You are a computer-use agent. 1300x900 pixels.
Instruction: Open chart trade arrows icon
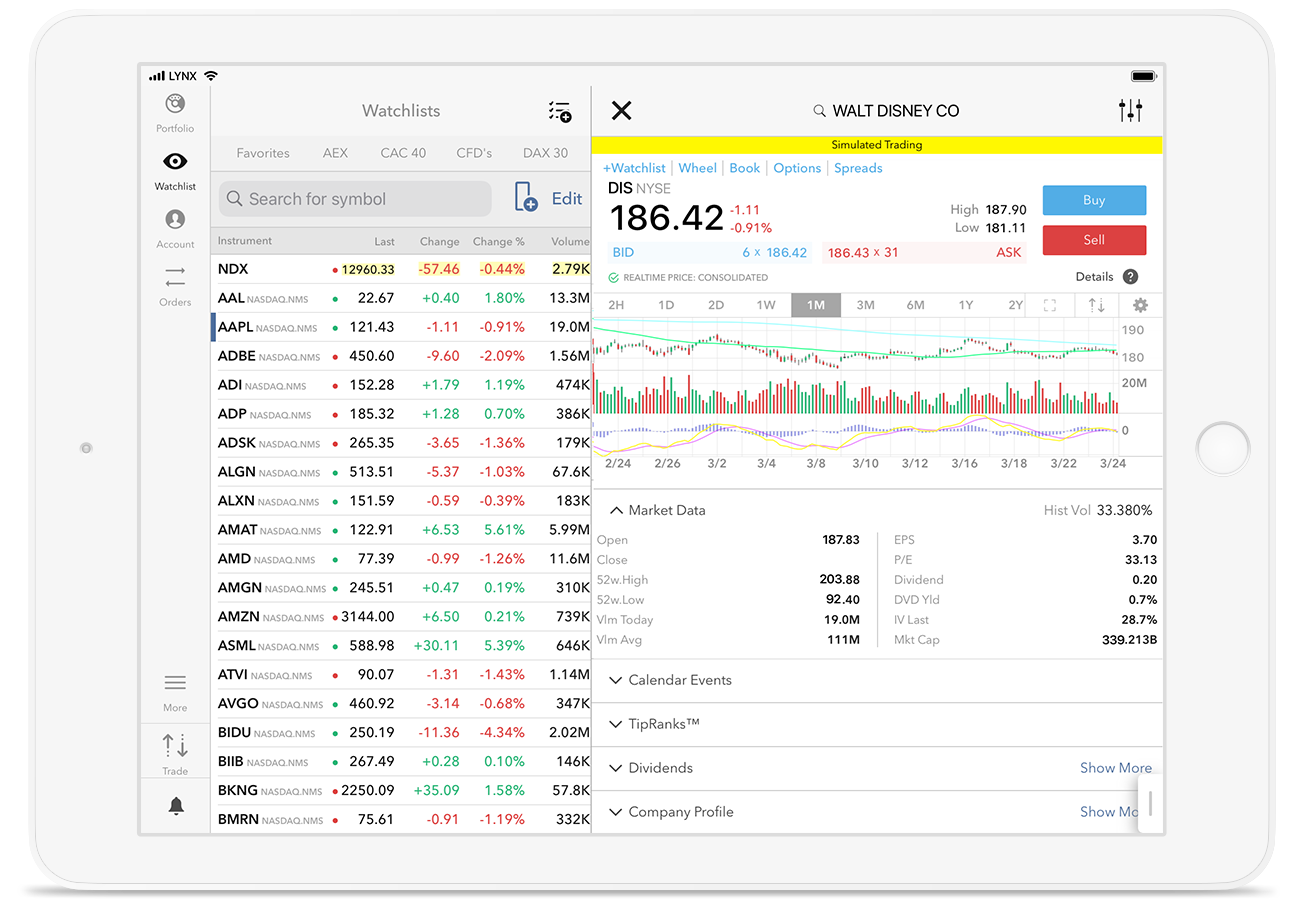coord(1097,305)
